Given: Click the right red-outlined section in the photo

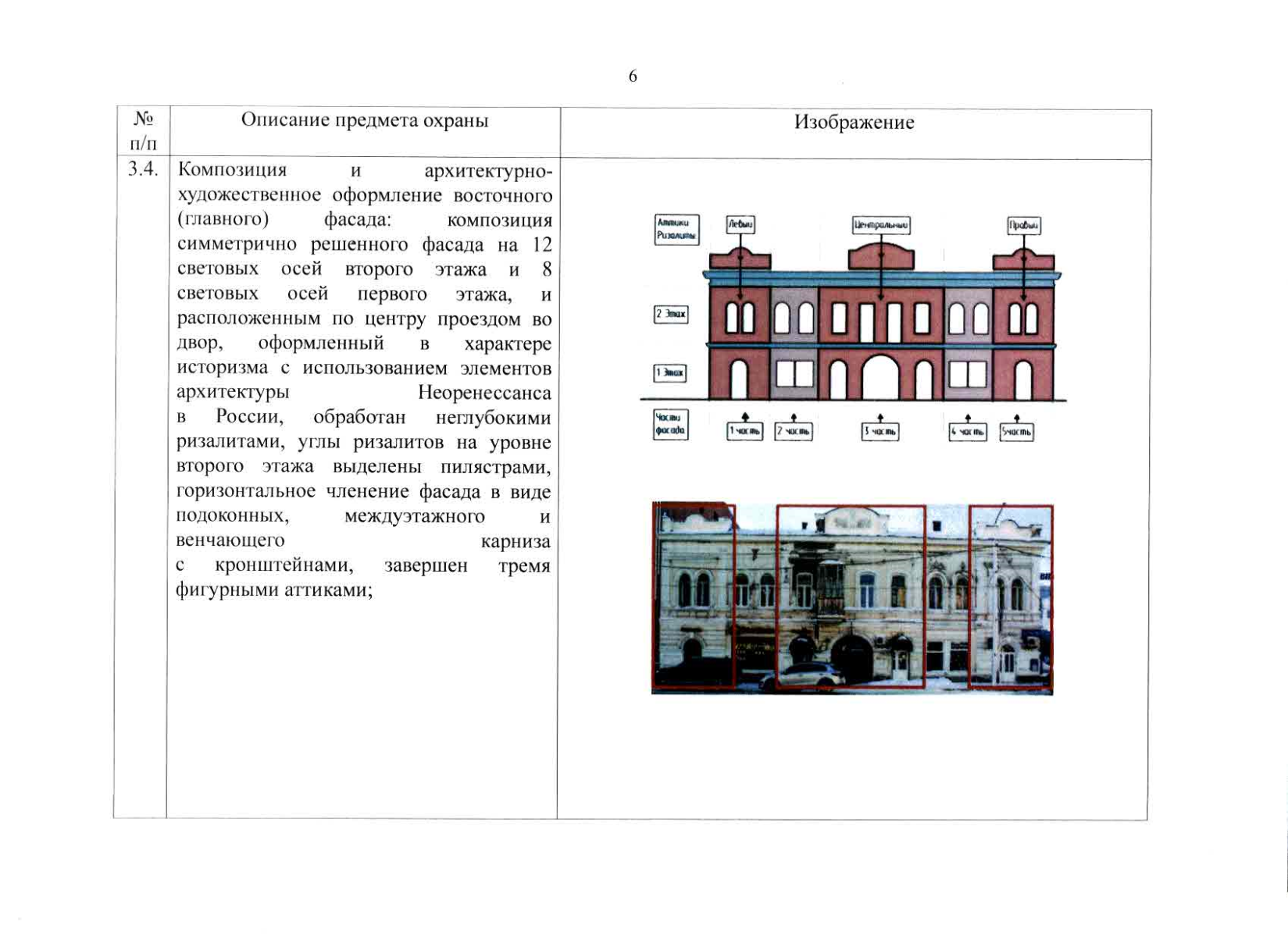Looking at the screenshot, I should point(1011,597).
